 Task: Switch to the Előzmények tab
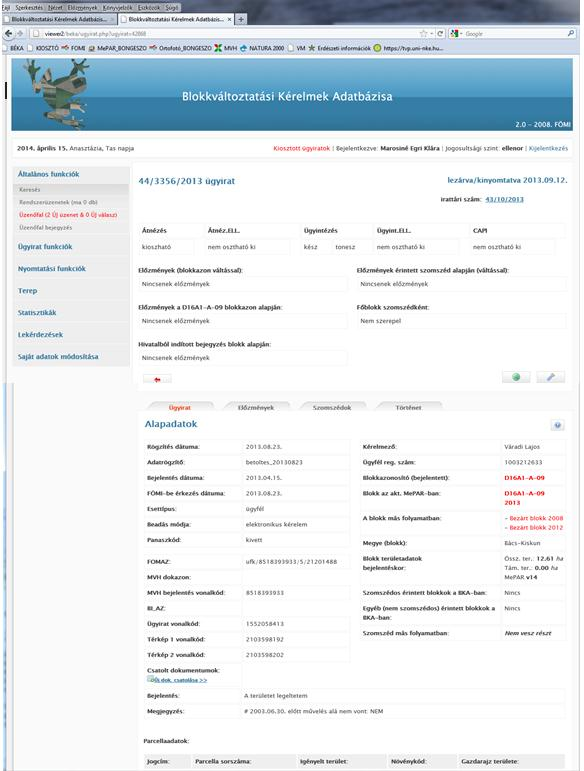256,407
